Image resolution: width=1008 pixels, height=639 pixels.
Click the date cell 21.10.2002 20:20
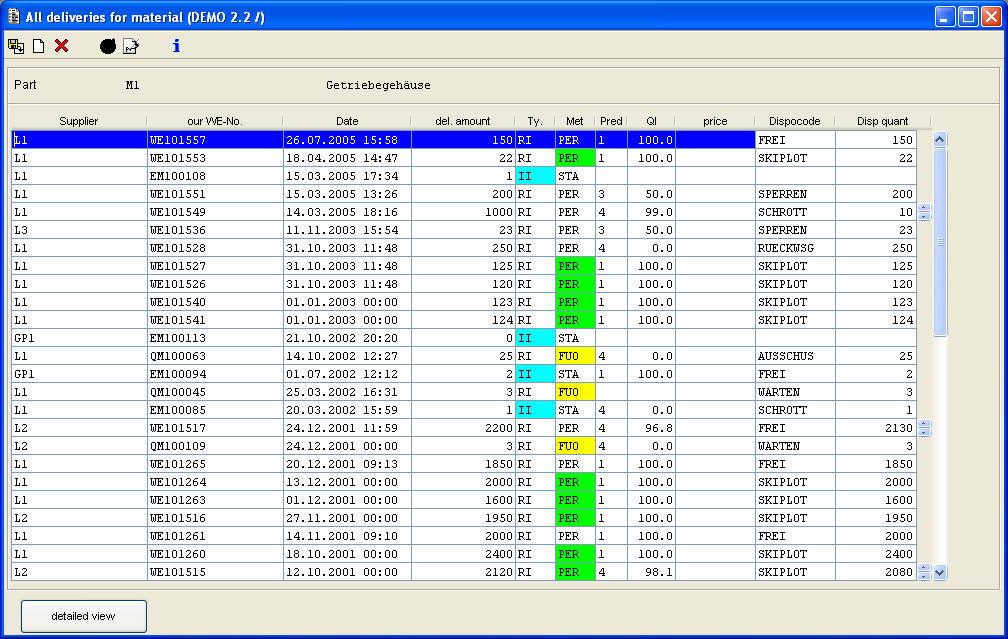347,338
